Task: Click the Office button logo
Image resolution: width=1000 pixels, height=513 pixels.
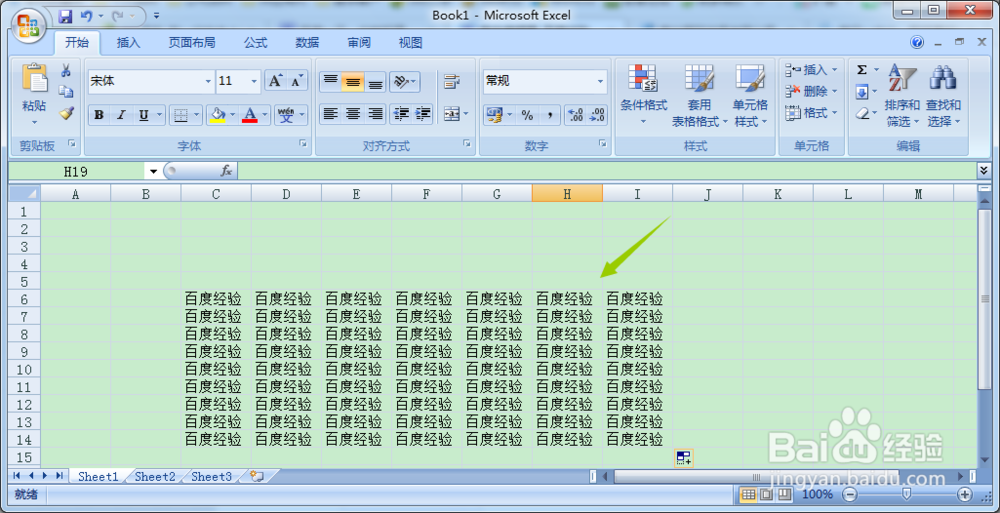Action: 27,27
